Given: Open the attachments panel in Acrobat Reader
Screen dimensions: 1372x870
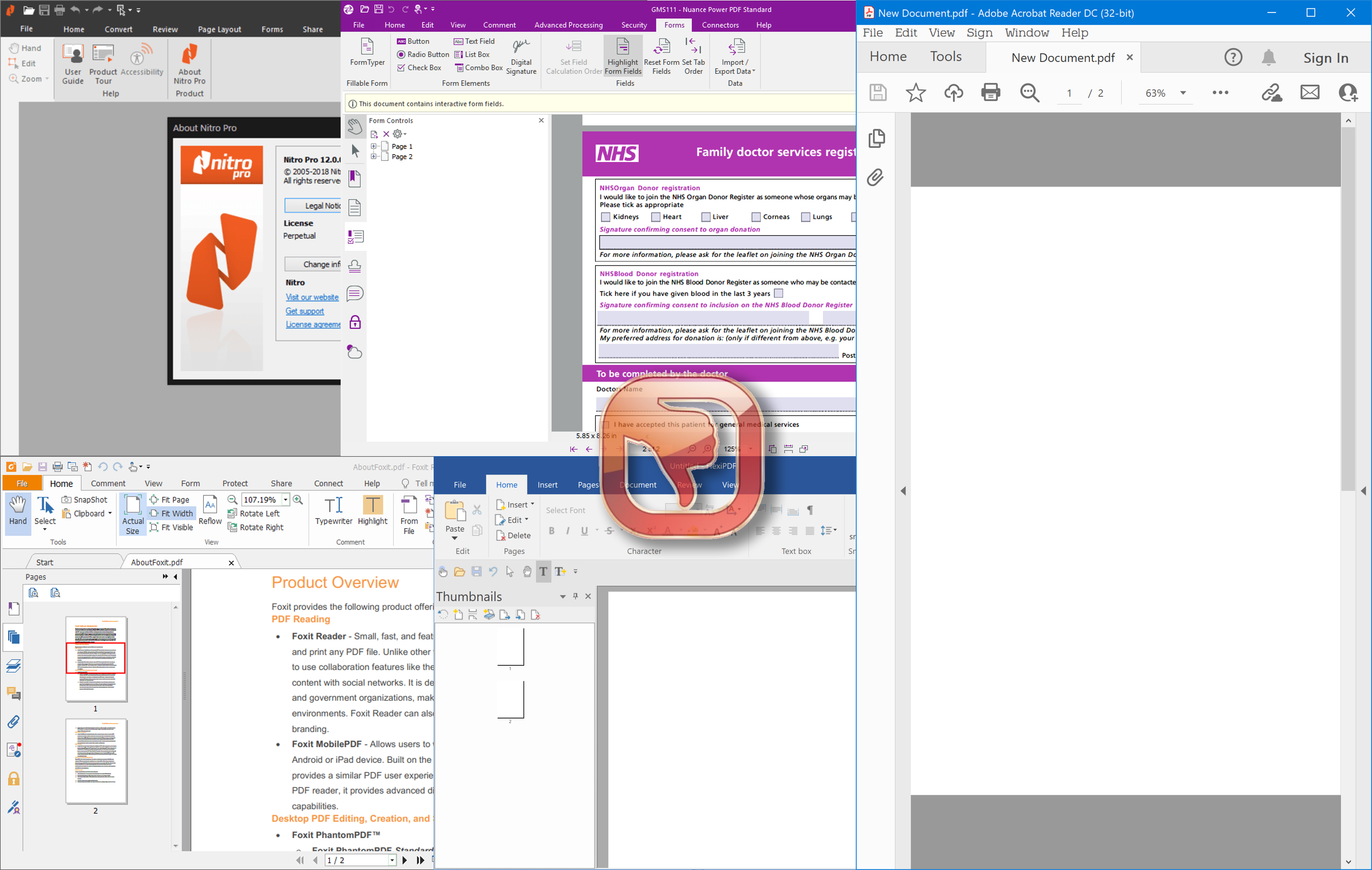Looking at the screenshot, I should pyautogui.click(x=876, y=177).
